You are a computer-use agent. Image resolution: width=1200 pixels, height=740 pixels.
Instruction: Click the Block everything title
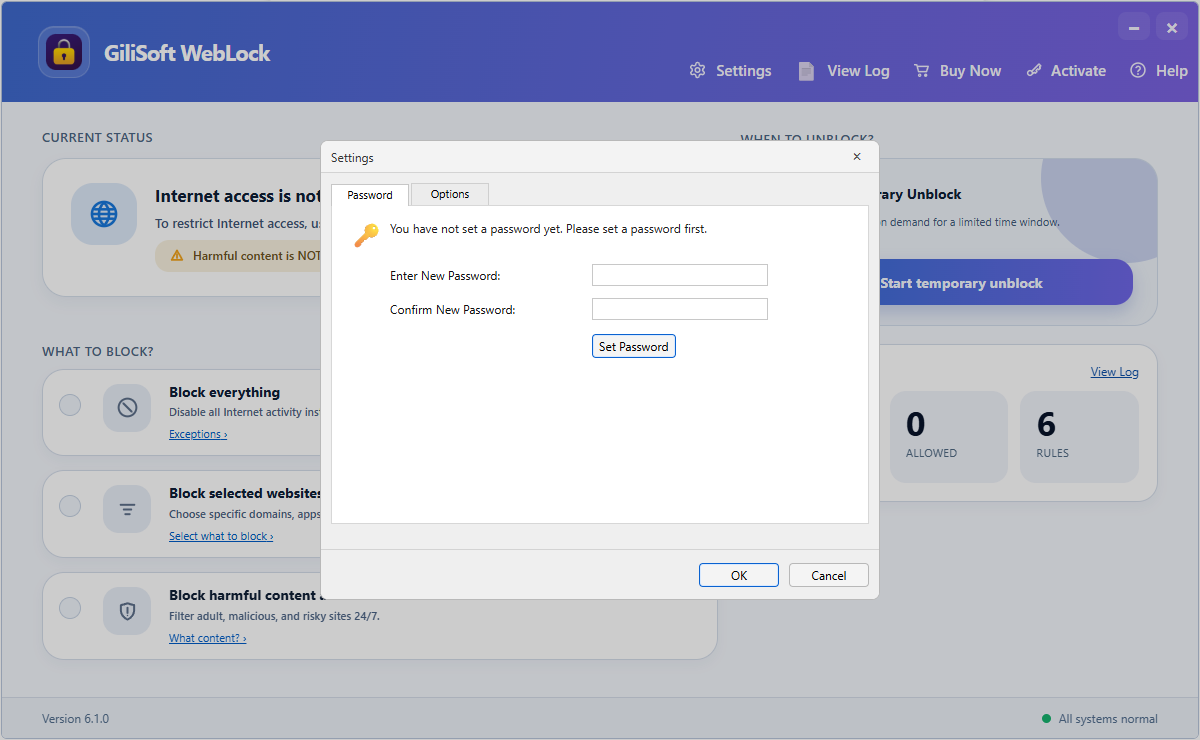[225, 393]
